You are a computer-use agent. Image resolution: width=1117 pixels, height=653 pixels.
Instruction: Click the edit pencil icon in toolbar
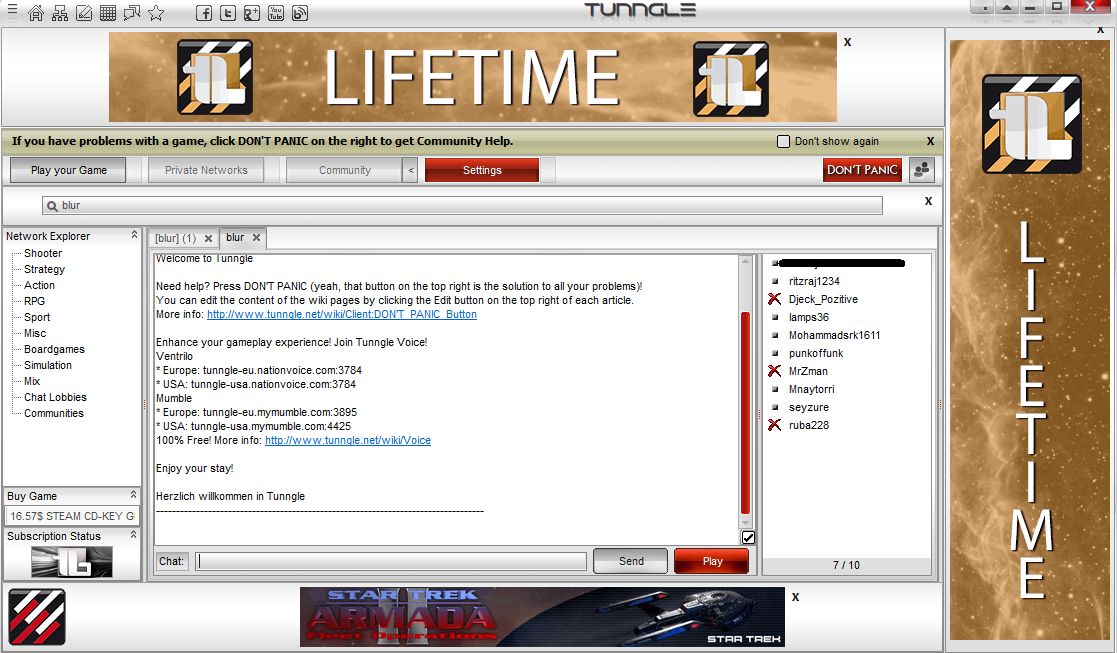pos(84,13)
